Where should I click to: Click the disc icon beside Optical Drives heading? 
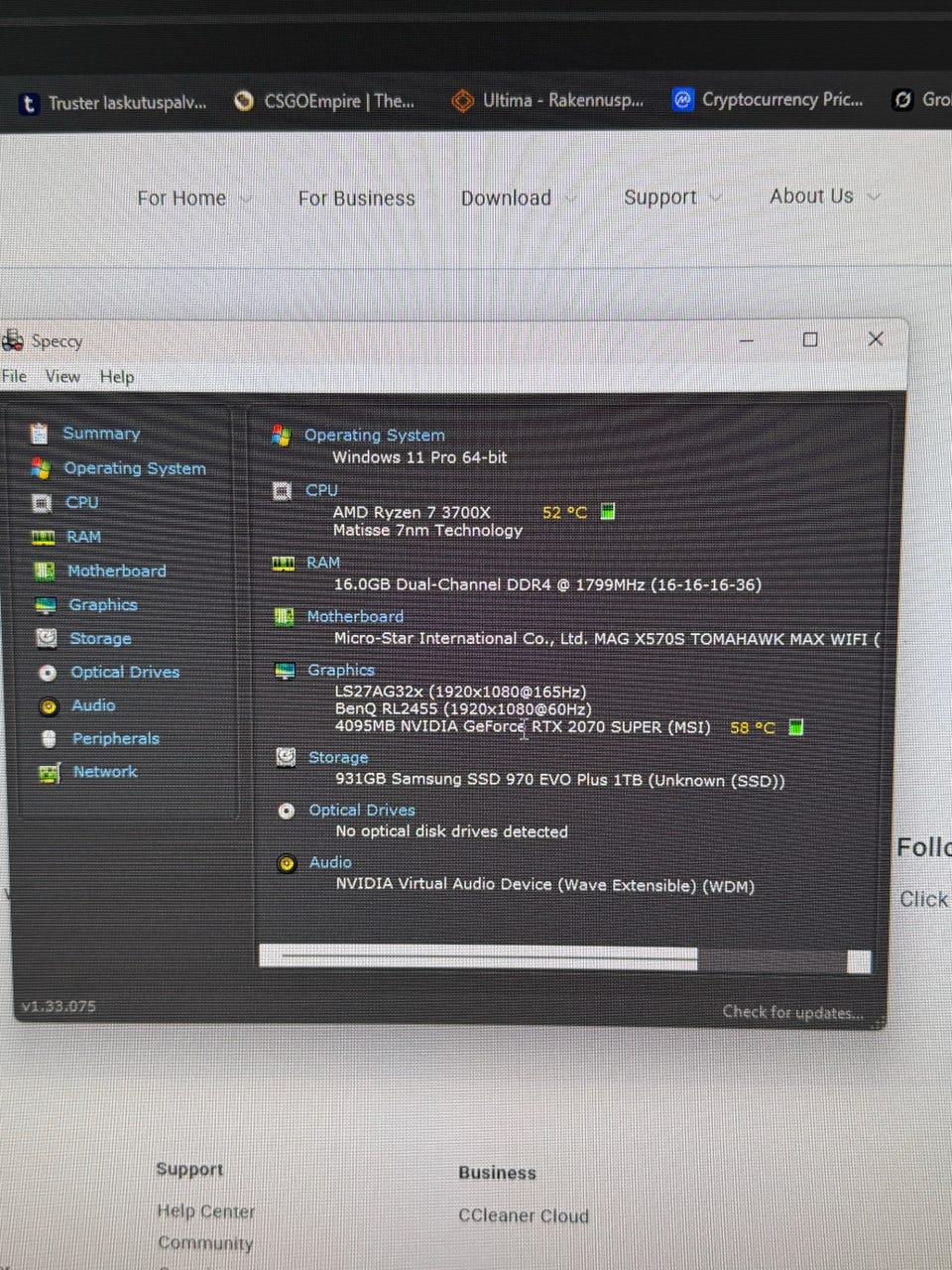[287, 811]
